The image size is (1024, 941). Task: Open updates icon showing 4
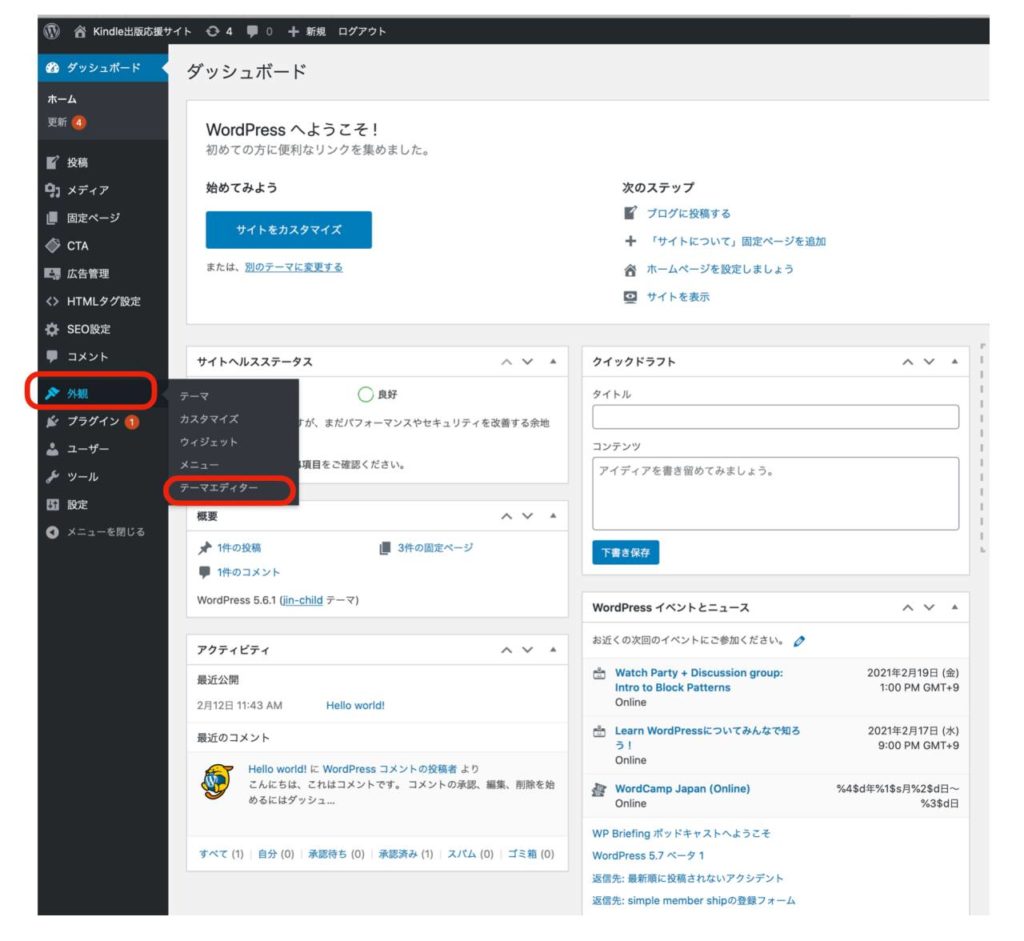(x=212, y=31)
